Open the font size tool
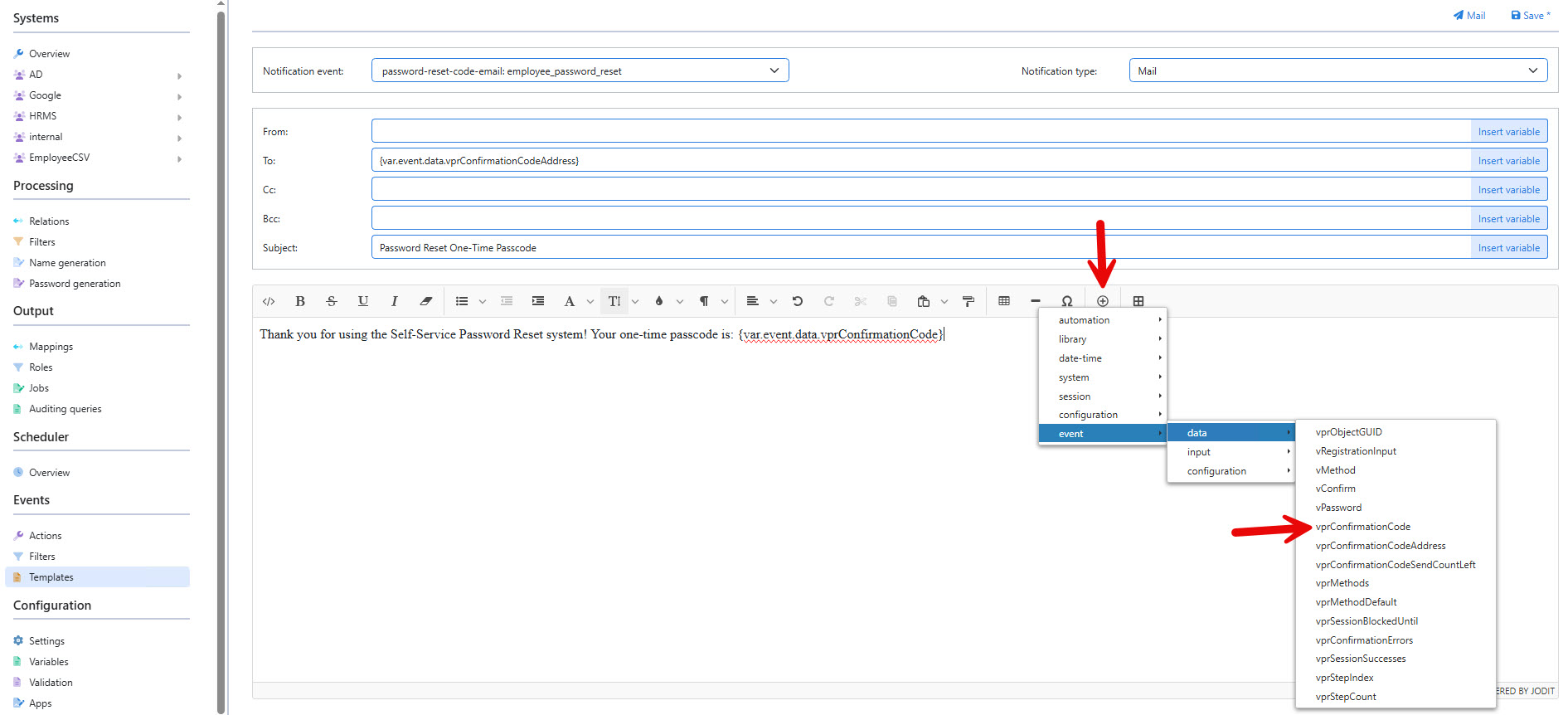Image resolution: width=1568 pixels, height=715 pixels. [x=614, y=301]
